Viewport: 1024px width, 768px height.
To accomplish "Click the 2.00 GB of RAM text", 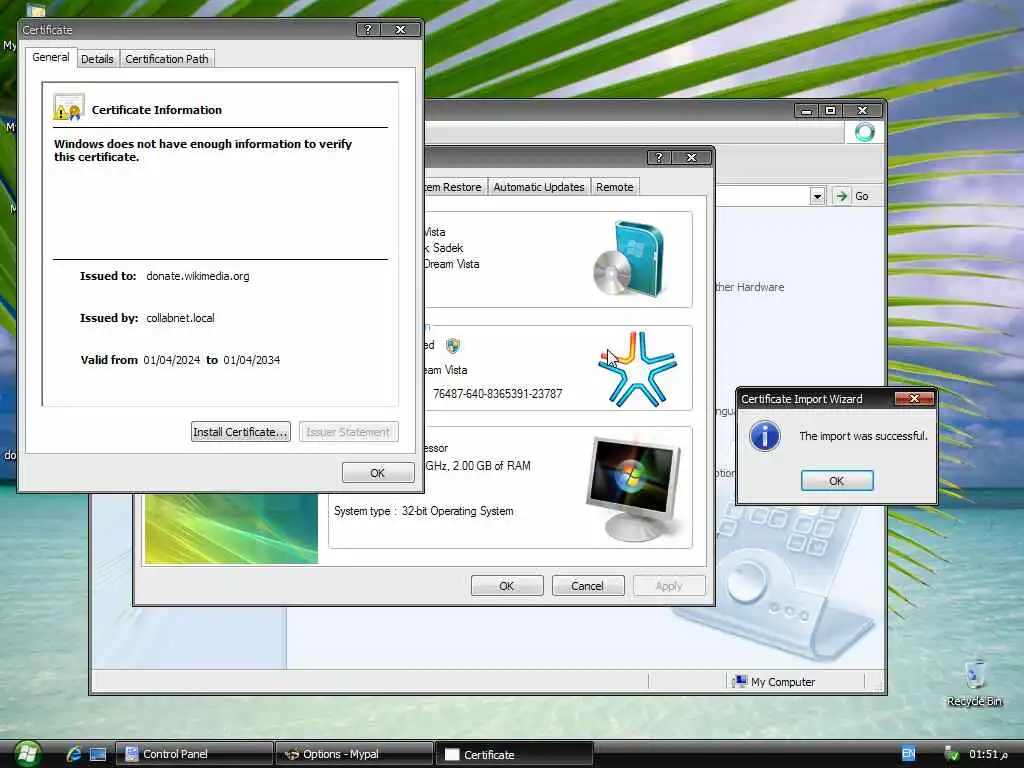I will coord(492,466).
